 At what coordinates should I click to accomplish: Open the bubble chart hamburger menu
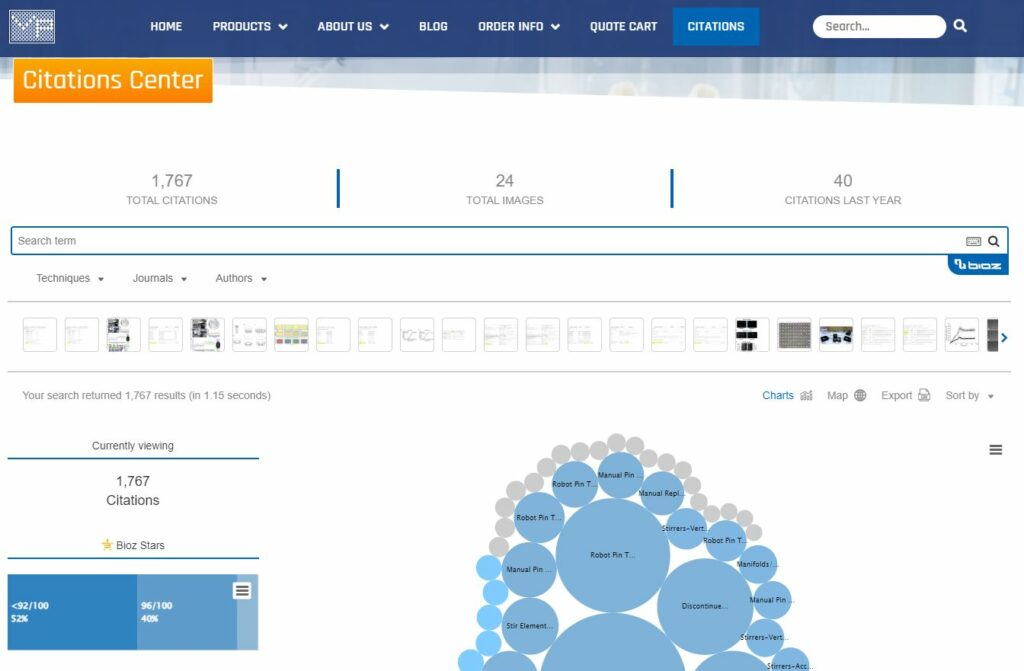995,450
